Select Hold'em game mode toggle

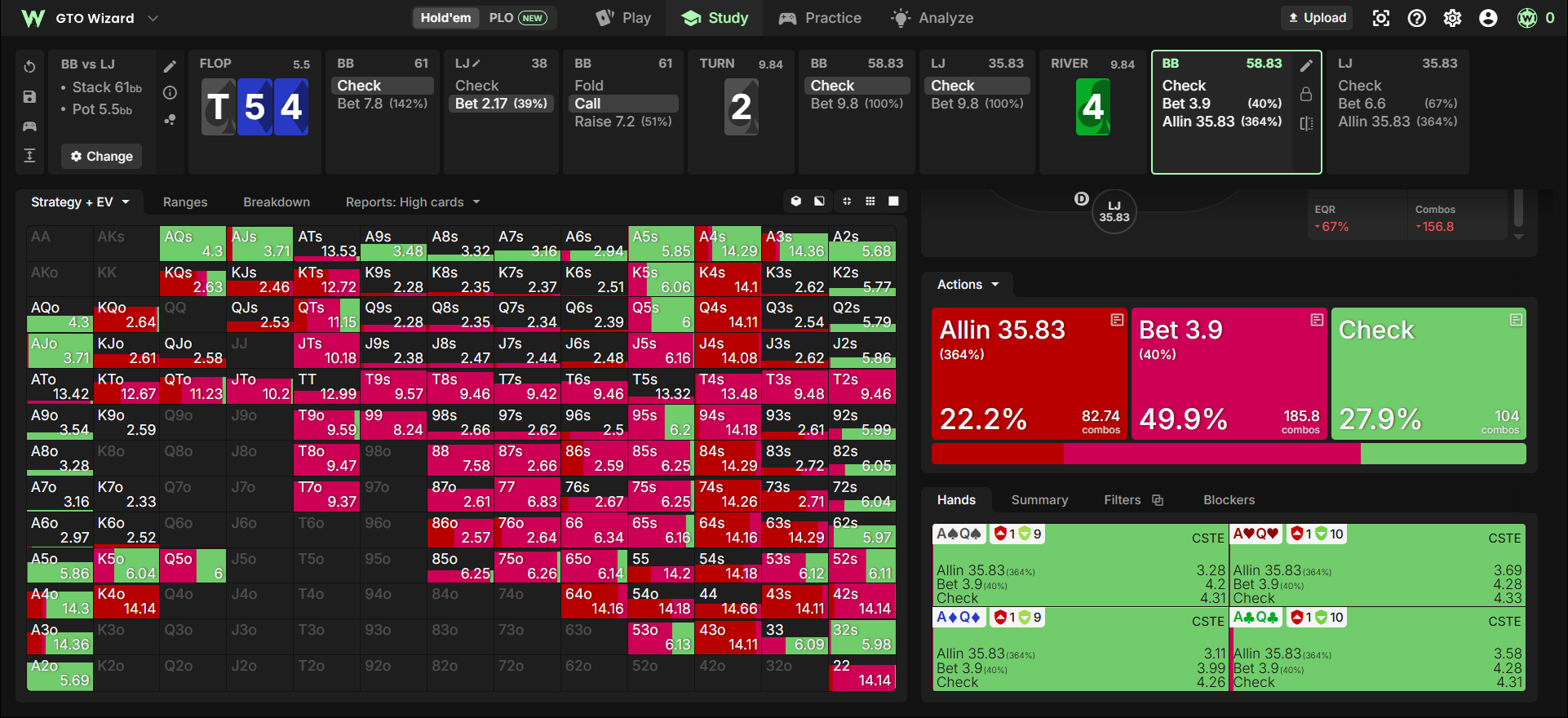click(445, 18)
